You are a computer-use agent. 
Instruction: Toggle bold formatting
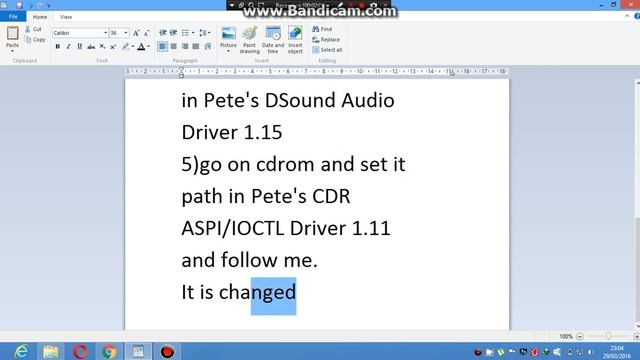58,47
